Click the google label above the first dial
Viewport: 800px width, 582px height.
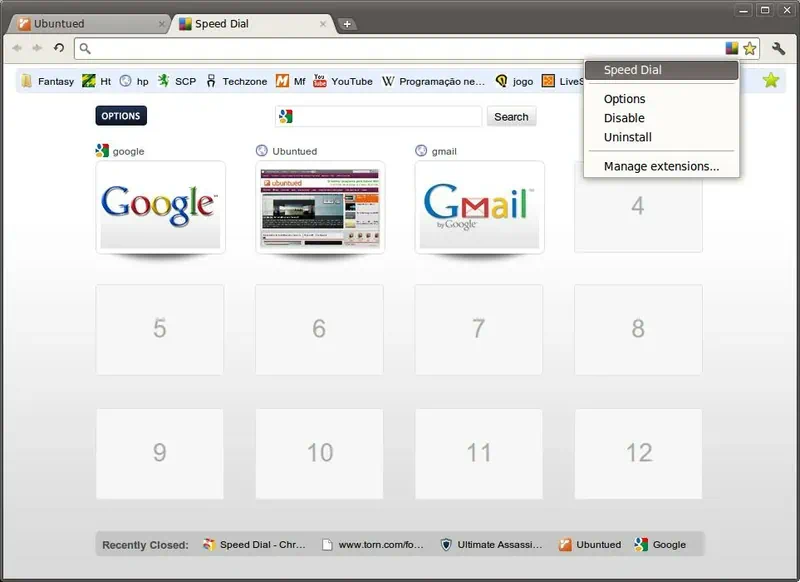[128, 151]
